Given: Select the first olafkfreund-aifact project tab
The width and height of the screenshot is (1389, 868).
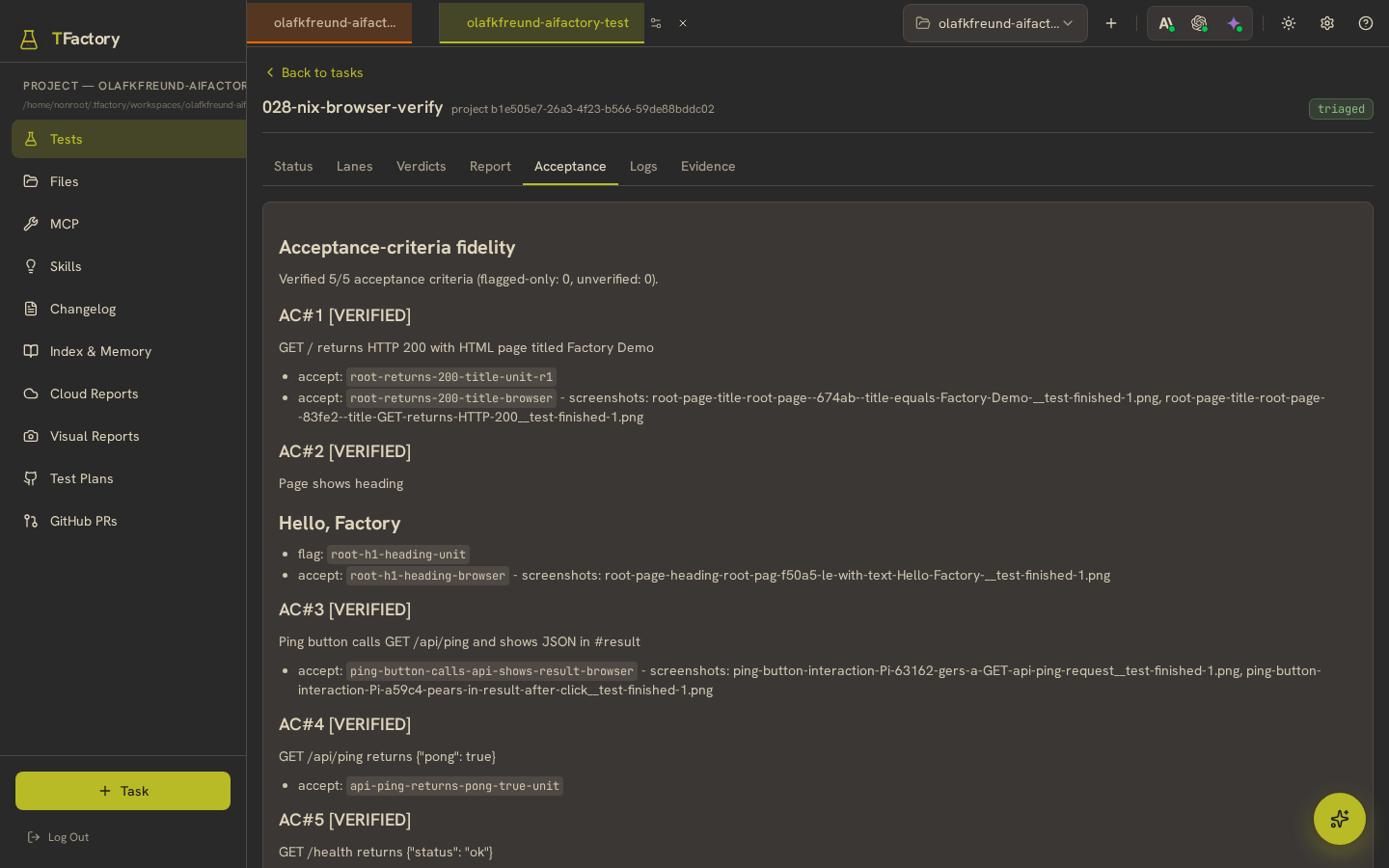Looking at the screenshot, I should [x=330, y=23].
